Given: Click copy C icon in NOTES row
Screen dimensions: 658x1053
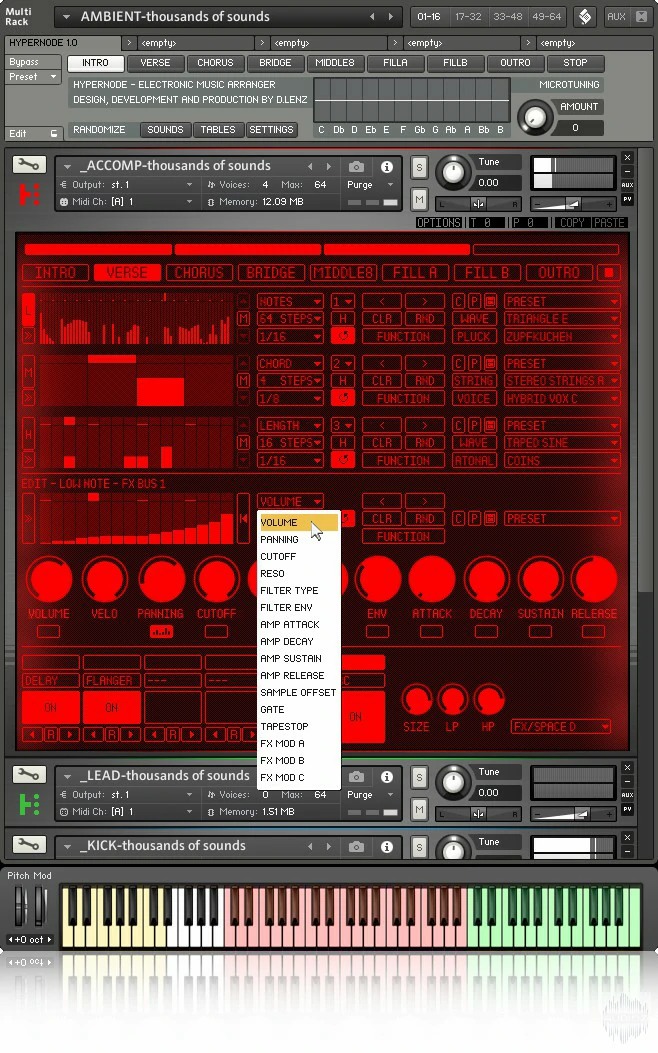Looking at the screenshot, I should (x=459, y=302).
